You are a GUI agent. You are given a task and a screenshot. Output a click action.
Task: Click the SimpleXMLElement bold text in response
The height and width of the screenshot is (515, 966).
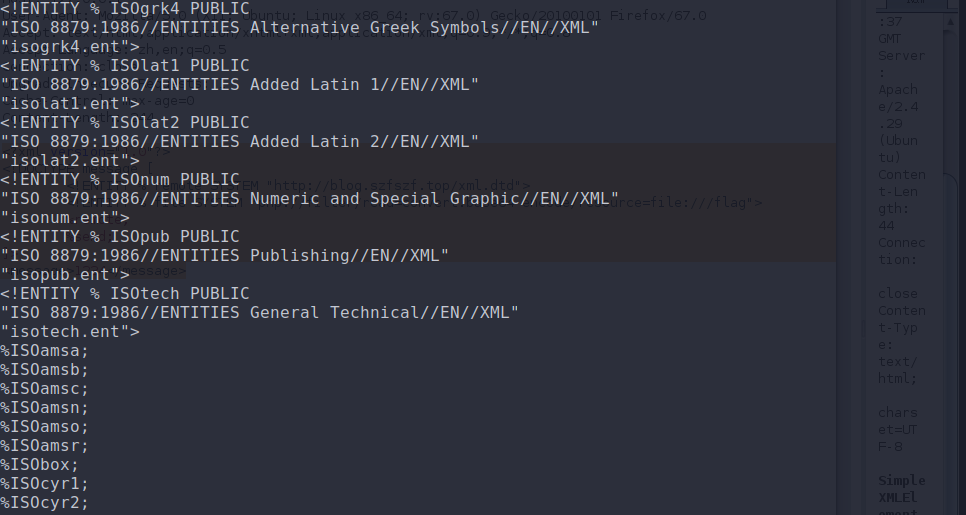(x=901, y=495)
